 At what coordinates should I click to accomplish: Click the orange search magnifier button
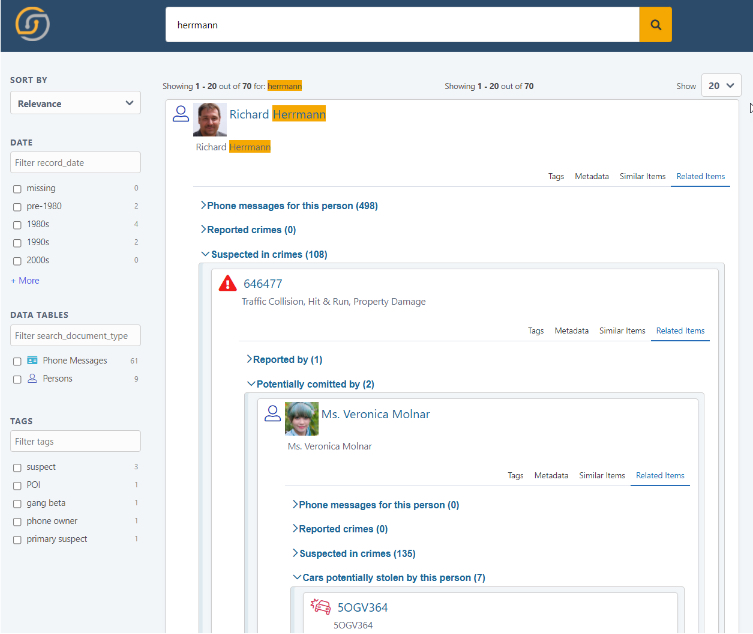tap(655, 24)
